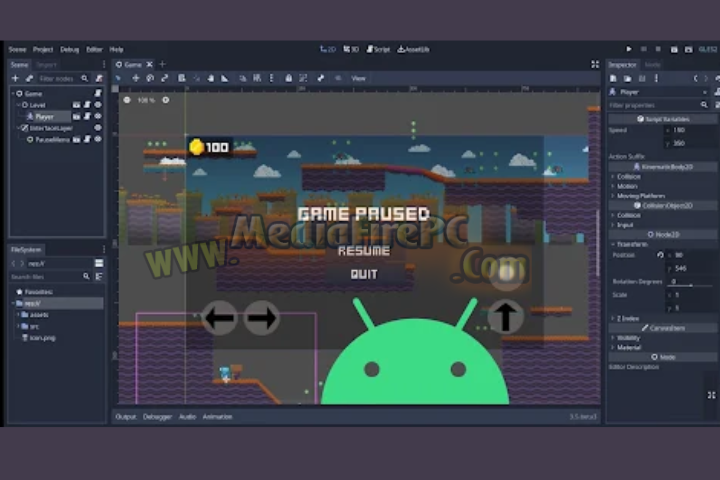The width and height of the screenshot is (720, 480).
Task: Expand Motion section in Inspector
Action: (613, 186)
